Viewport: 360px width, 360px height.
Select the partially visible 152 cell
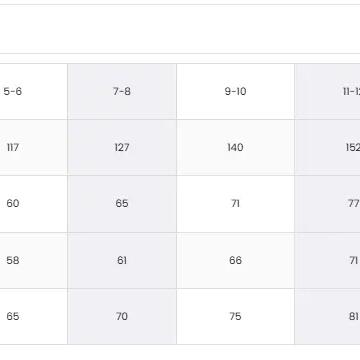(x=327, y=147)
